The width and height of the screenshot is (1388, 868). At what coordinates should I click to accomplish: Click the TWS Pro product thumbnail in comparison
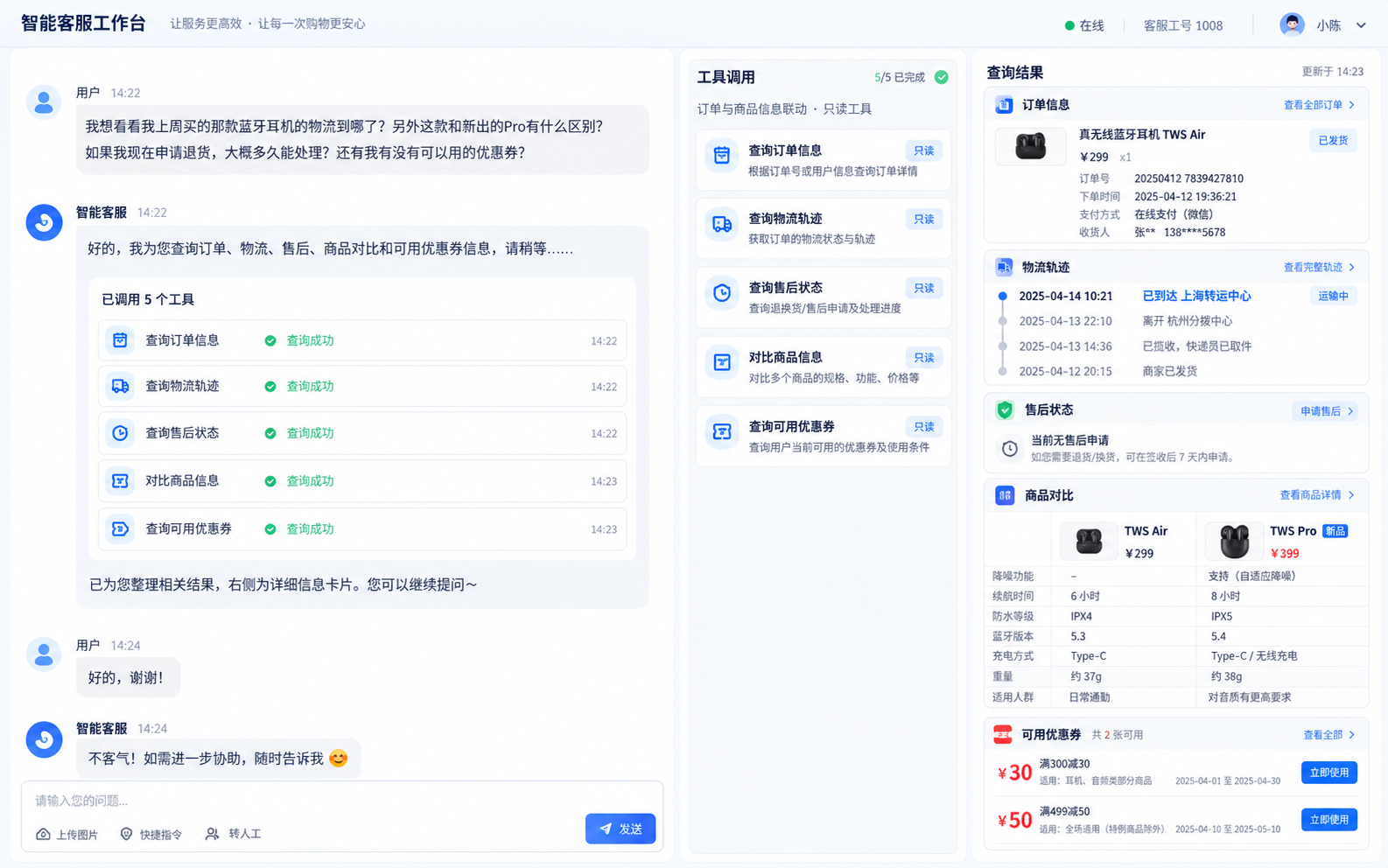1234,542
